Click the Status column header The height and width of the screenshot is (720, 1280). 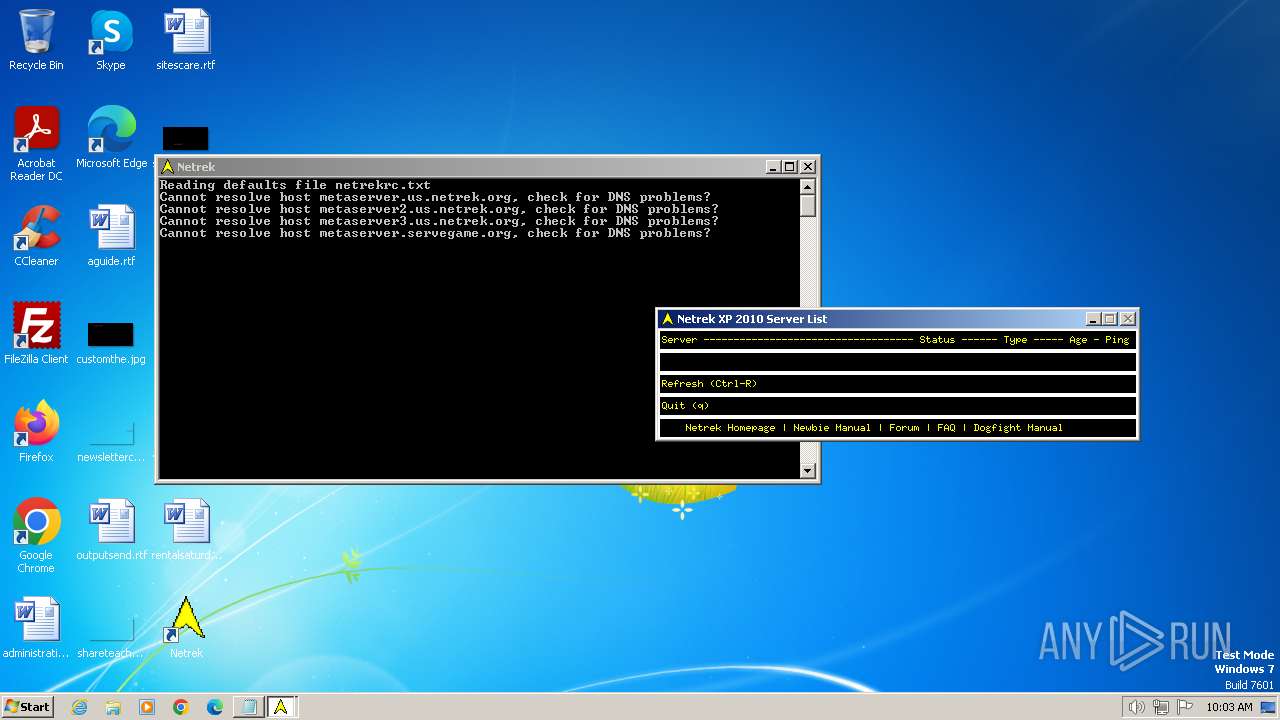(x=937, y=340)
